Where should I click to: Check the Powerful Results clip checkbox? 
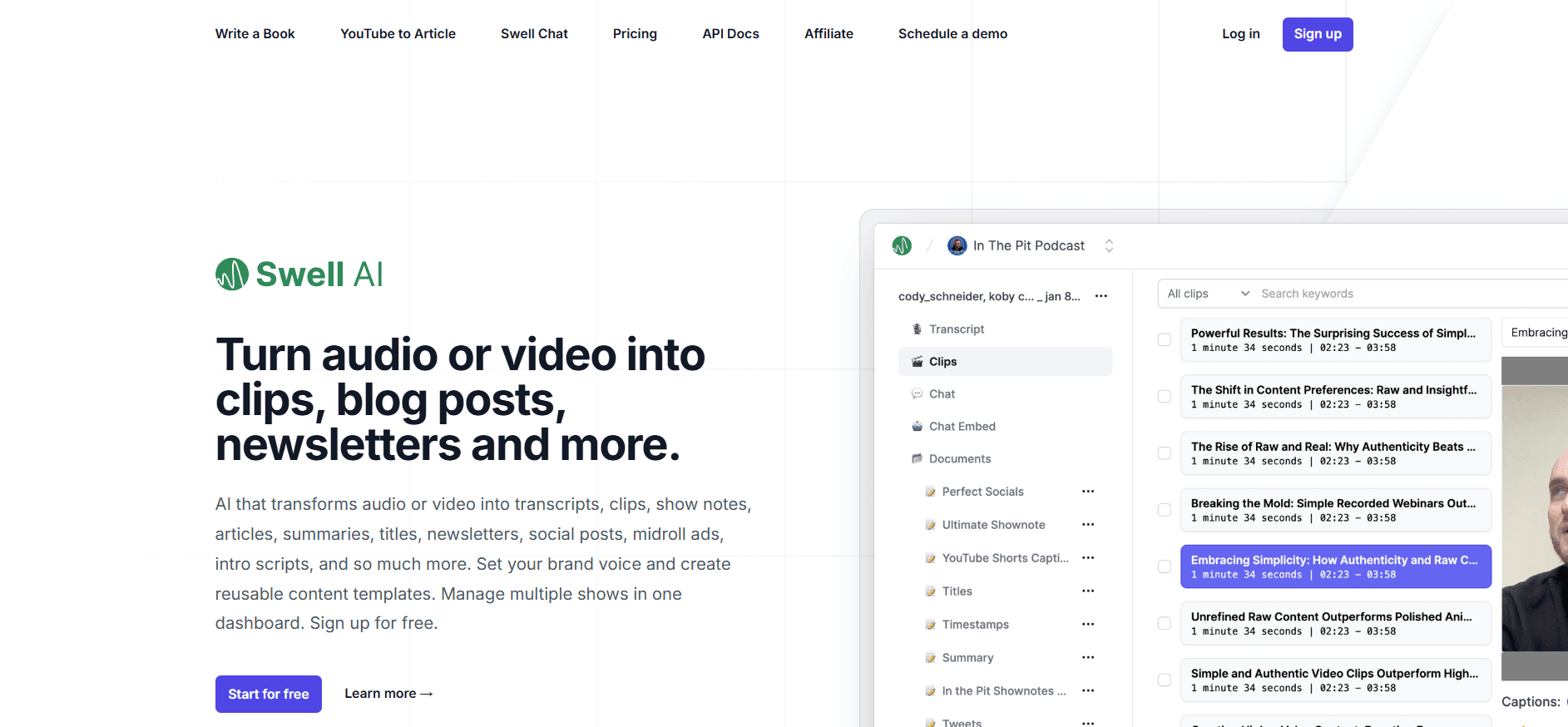1165,339
